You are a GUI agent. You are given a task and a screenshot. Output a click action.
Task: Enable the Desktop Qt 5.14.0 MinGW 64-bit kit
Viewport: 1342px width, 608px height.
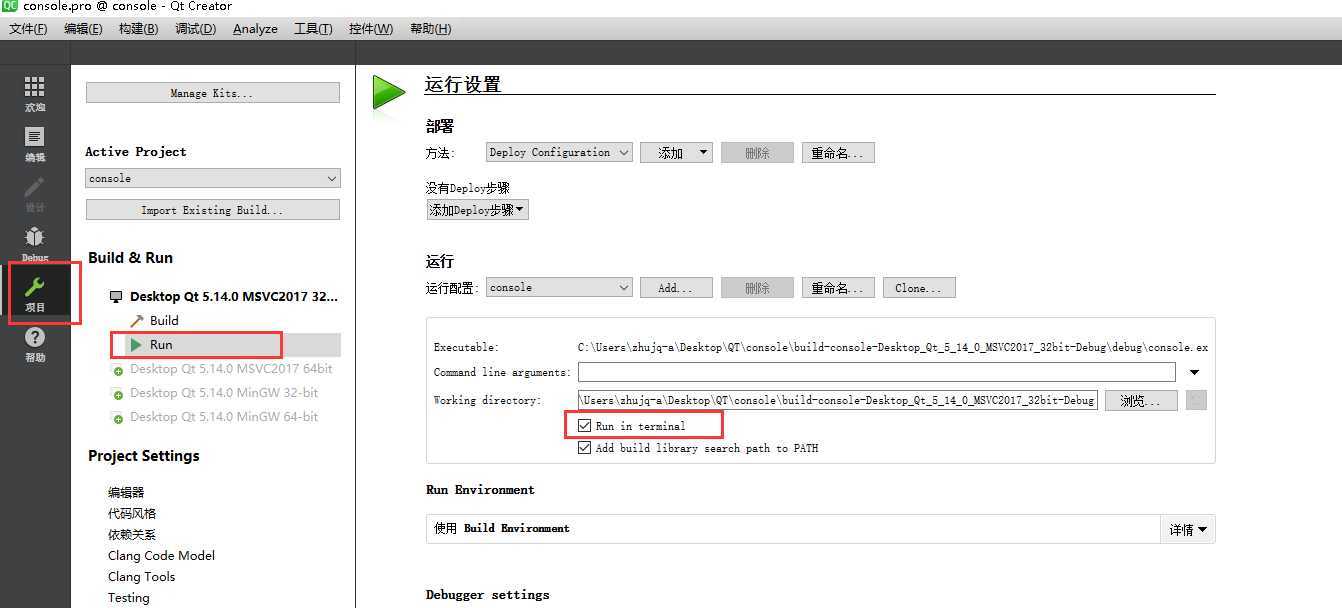(x=215, y=417)
